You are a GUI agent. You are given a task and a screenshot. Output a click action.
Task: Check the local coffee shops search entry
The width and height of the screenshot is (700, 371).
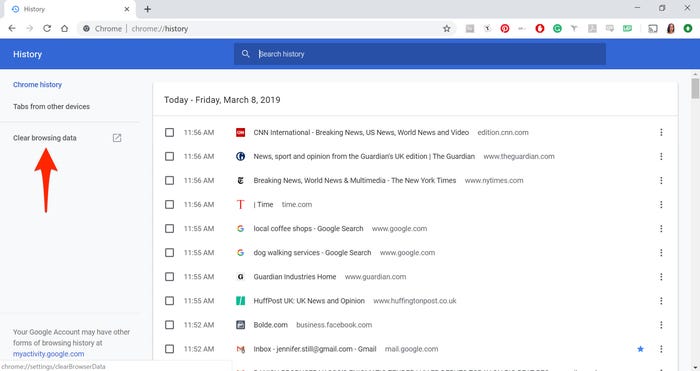click(x=170, y=229)
